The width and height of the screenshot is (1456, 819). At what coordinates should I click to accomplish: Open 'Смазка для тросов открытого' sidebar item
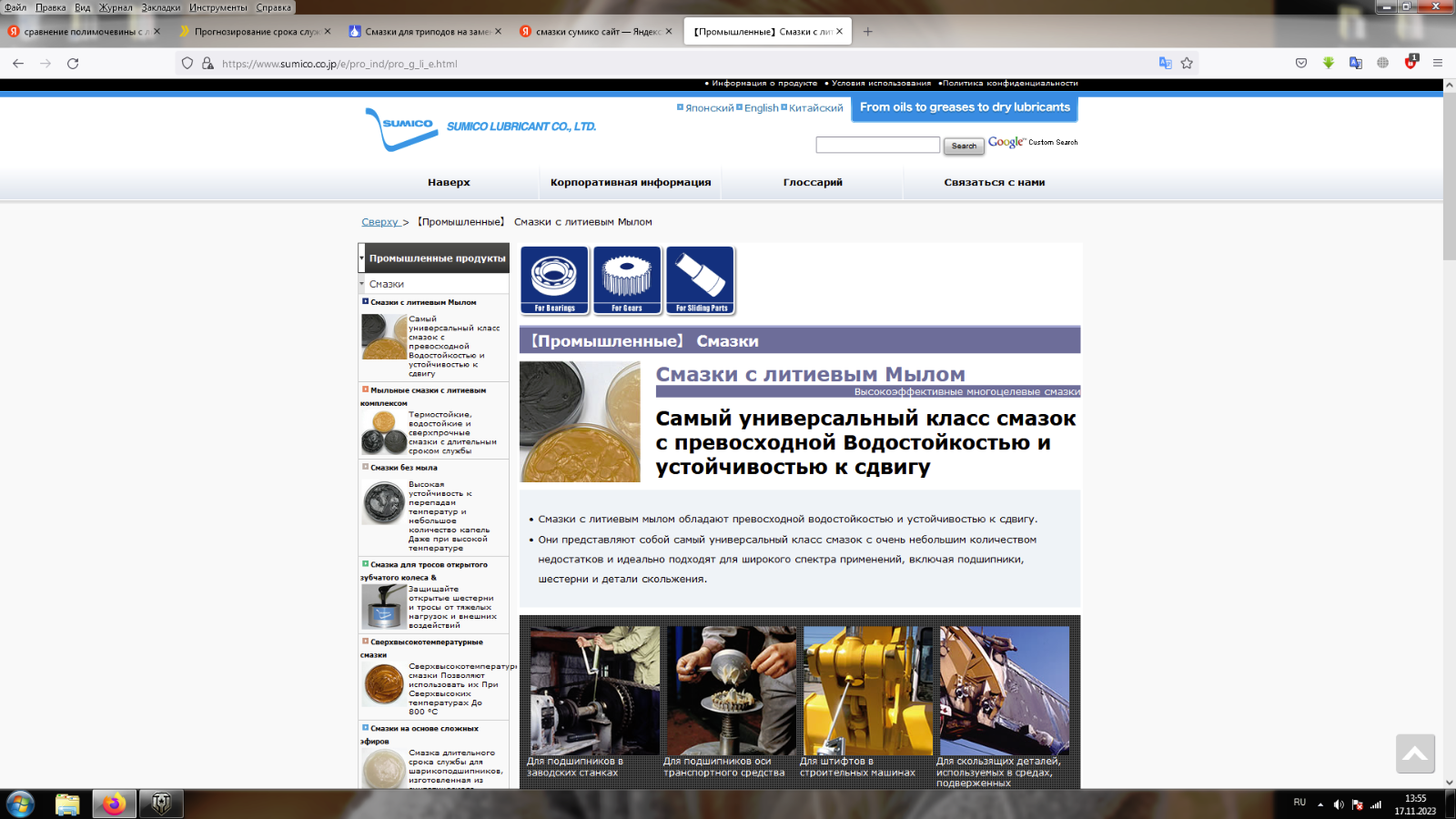tap(424, 571)
